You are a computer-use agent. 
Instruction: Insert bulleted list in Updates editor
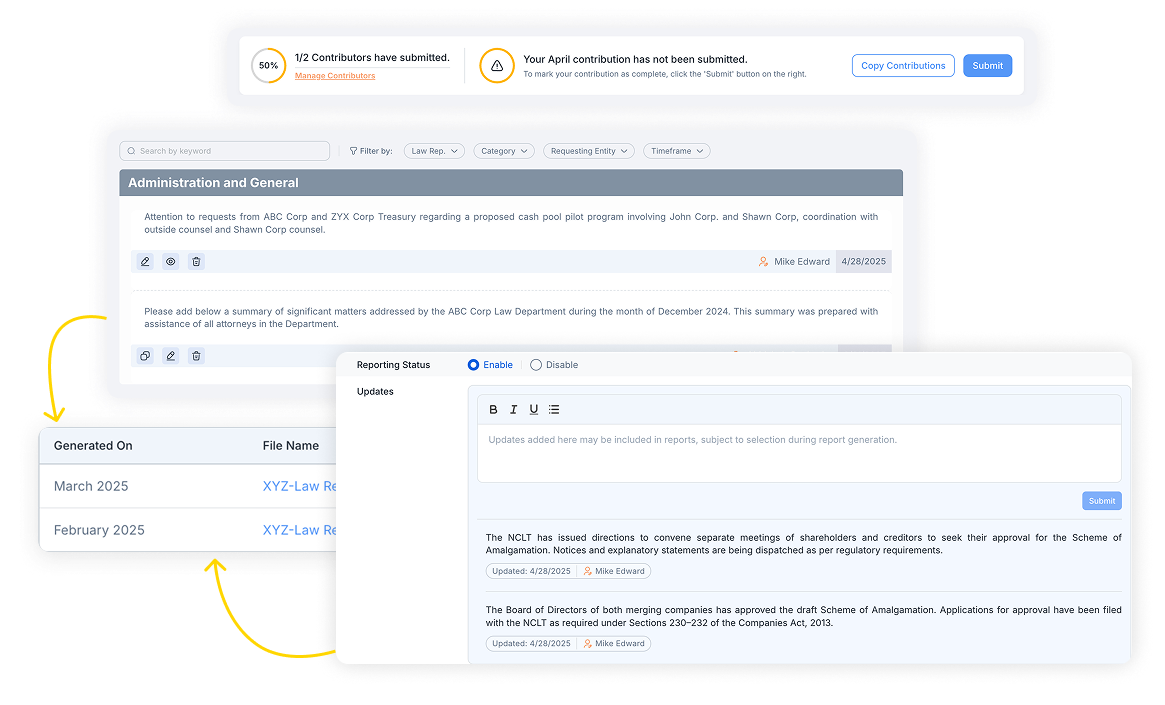[554, 409]
